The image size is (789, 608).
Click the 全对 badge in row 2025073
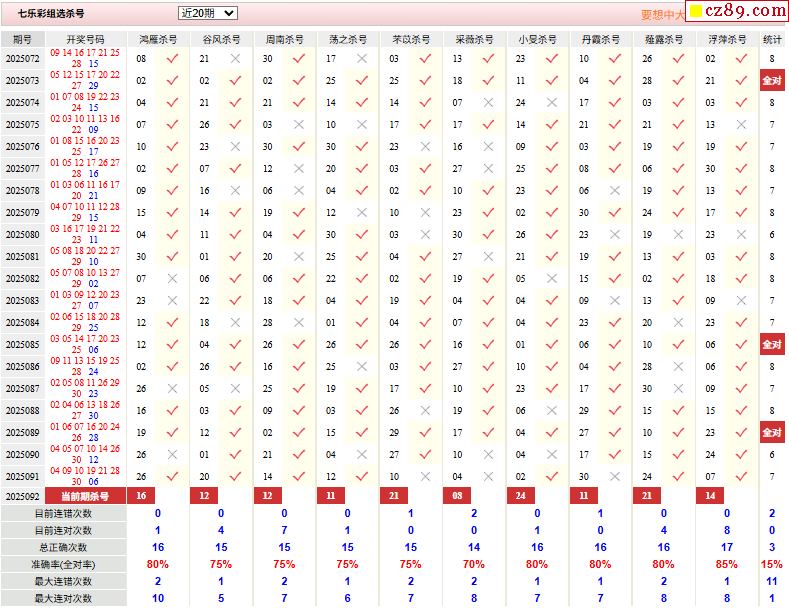coord(772,81)
